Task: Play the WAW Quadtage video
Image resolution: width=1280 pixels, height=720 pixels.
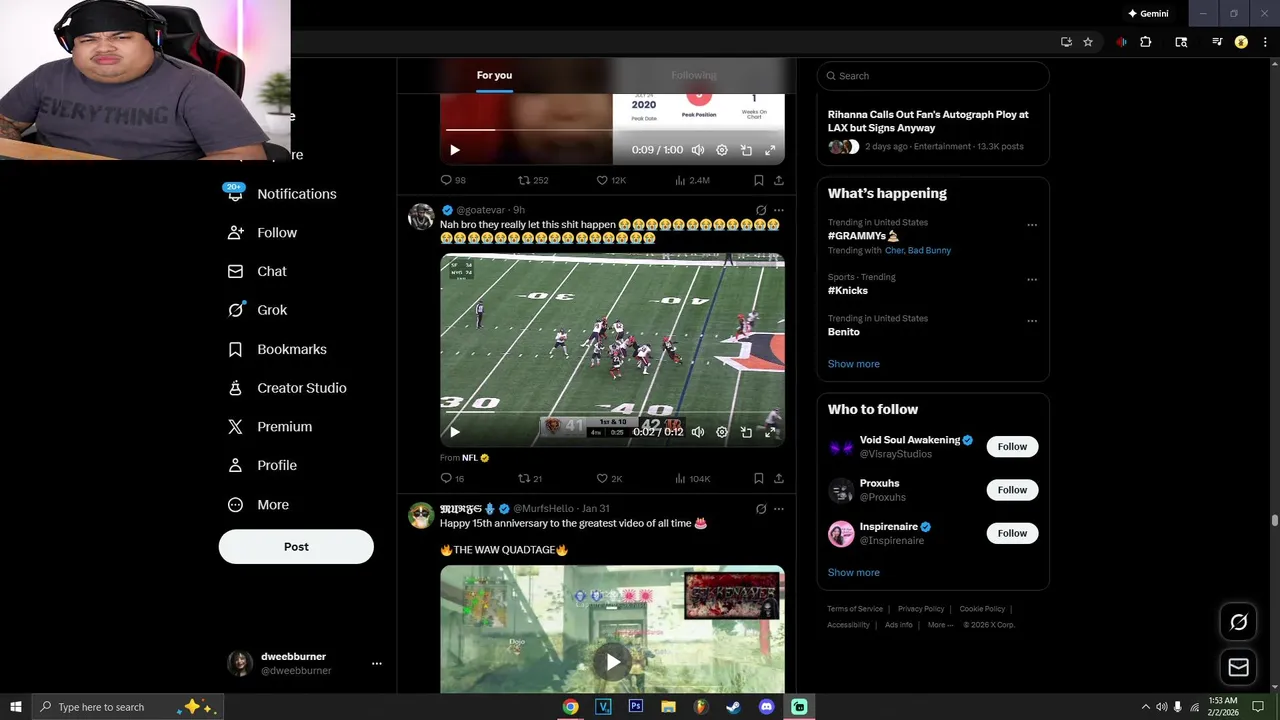Action: 612,661
